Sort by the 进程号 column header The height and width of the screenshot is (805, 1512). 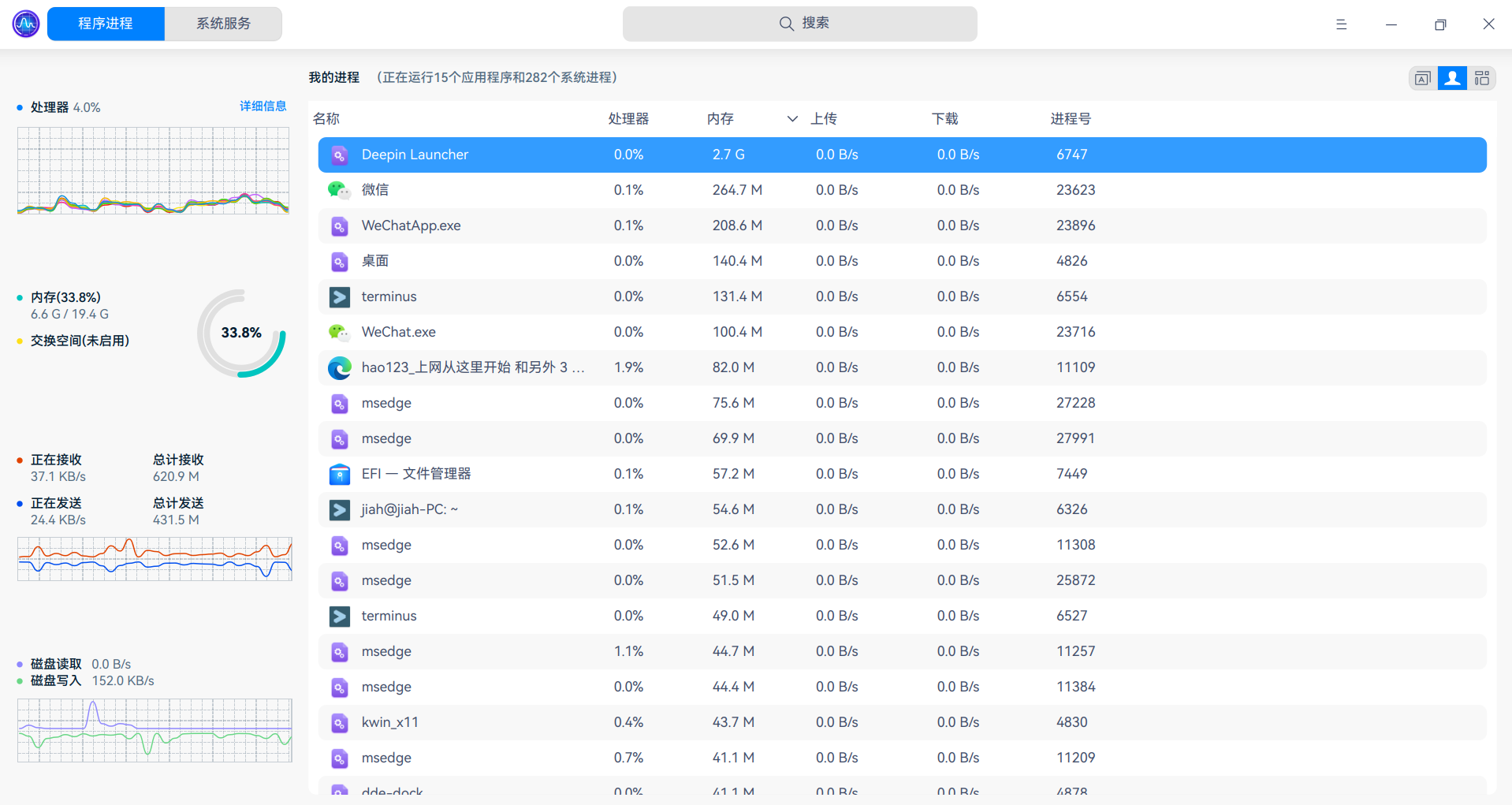click(x=1071, y=119)
